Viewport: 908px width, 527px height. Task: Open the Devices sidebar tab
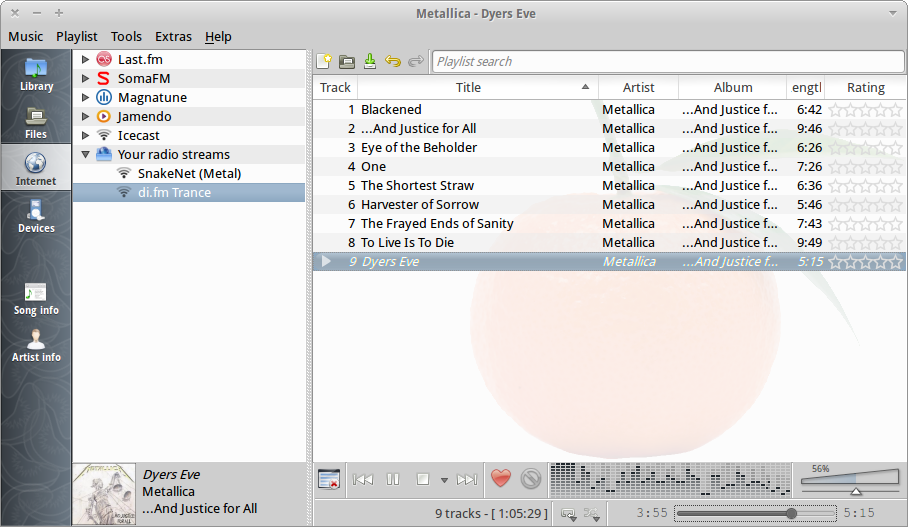point(36,216)
